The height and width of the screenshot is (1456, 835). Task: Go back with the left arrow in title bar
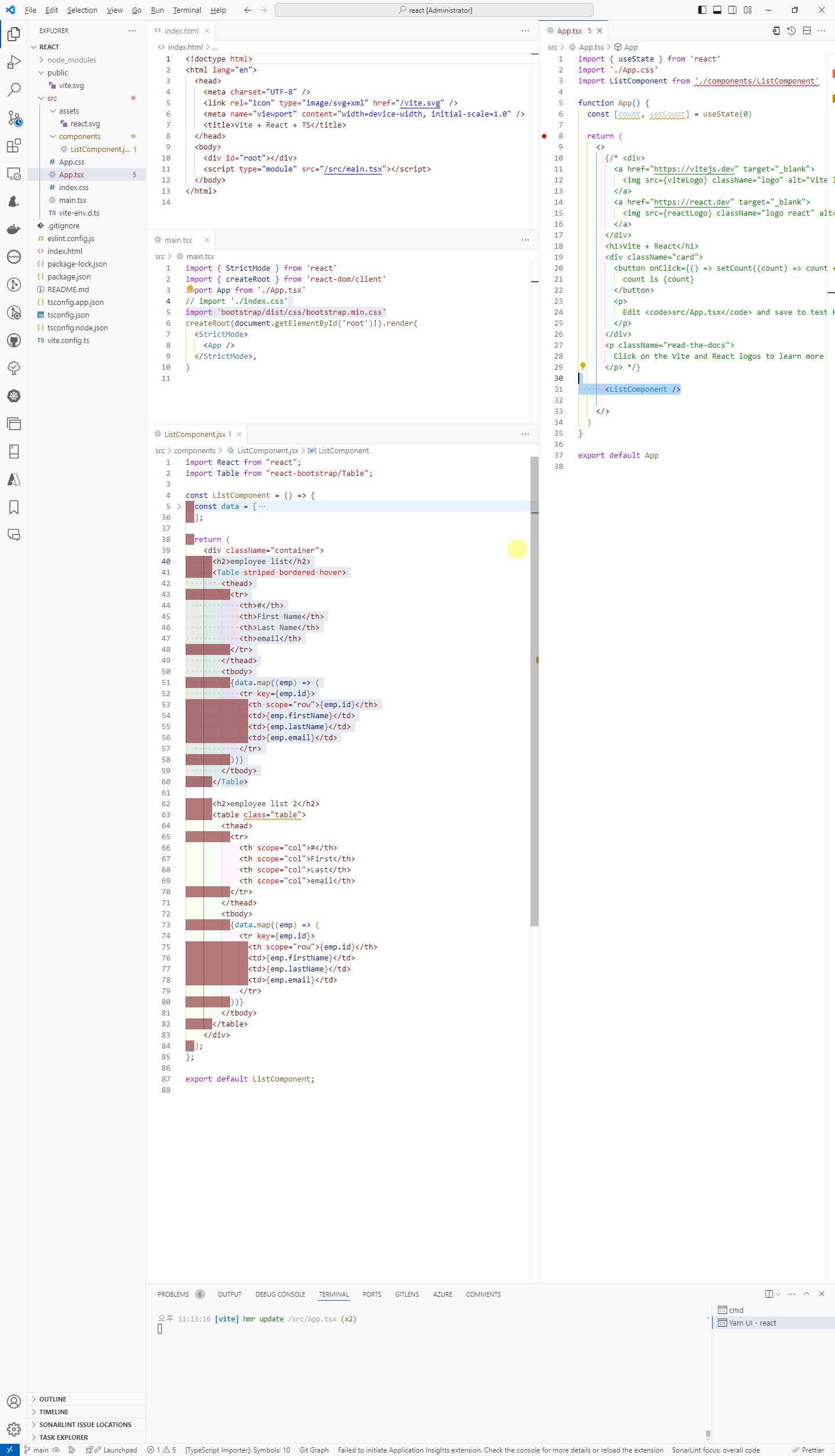pyautogui.click(x=248, y=10)
